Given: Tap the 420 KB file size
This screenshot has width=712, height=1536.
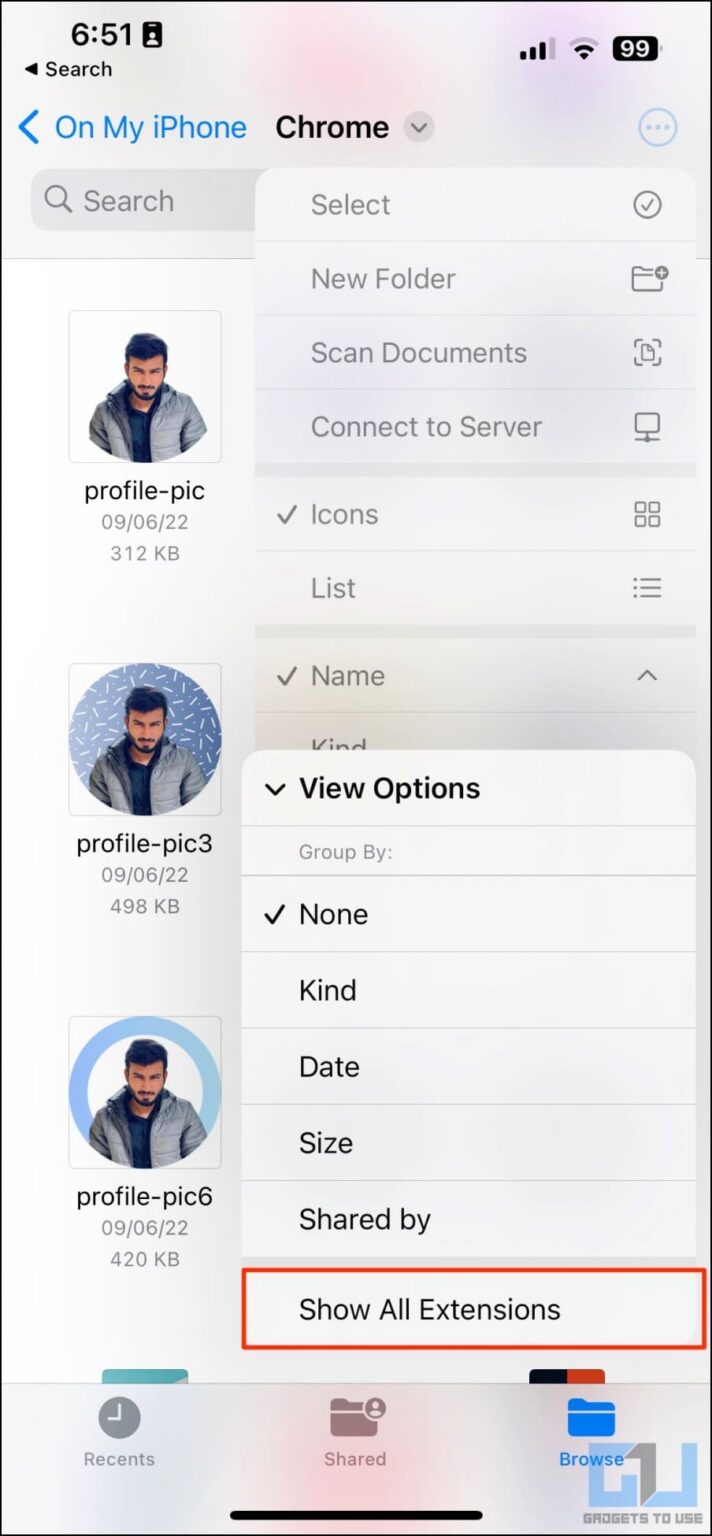Looking at the screenshot, I should coord(145,1259).
